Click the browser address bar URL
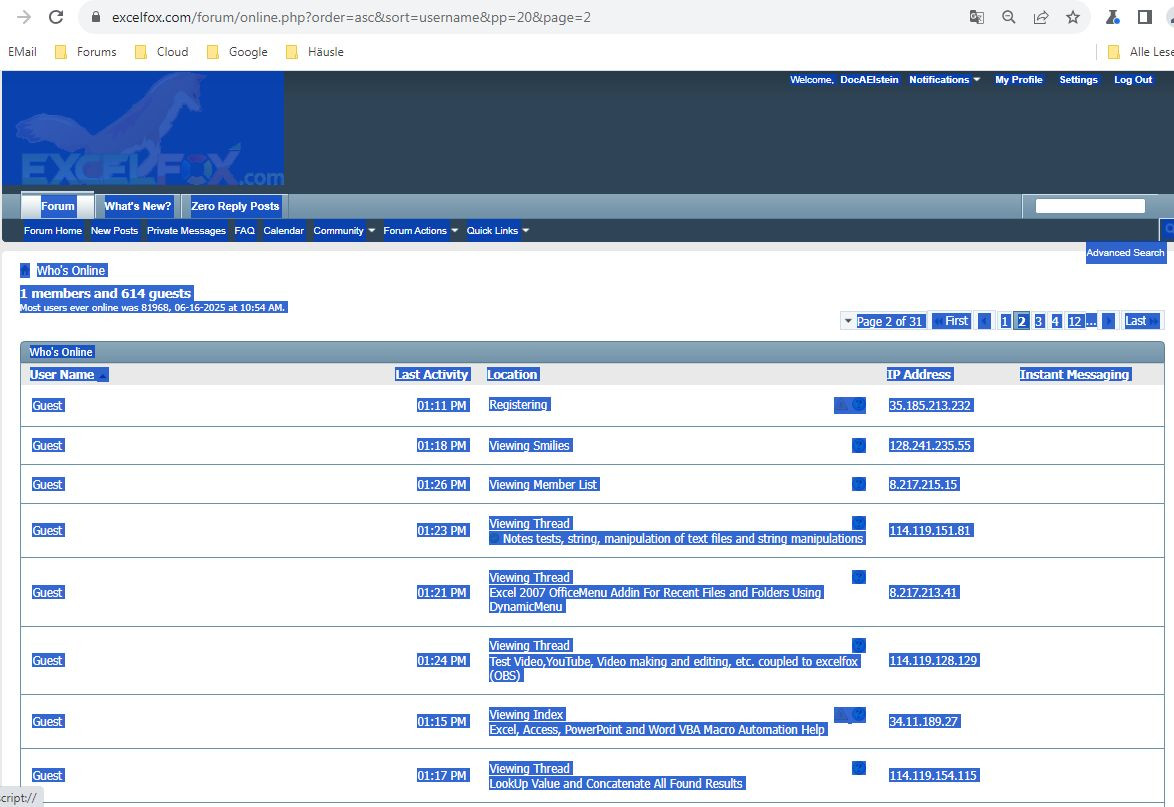 351,16
